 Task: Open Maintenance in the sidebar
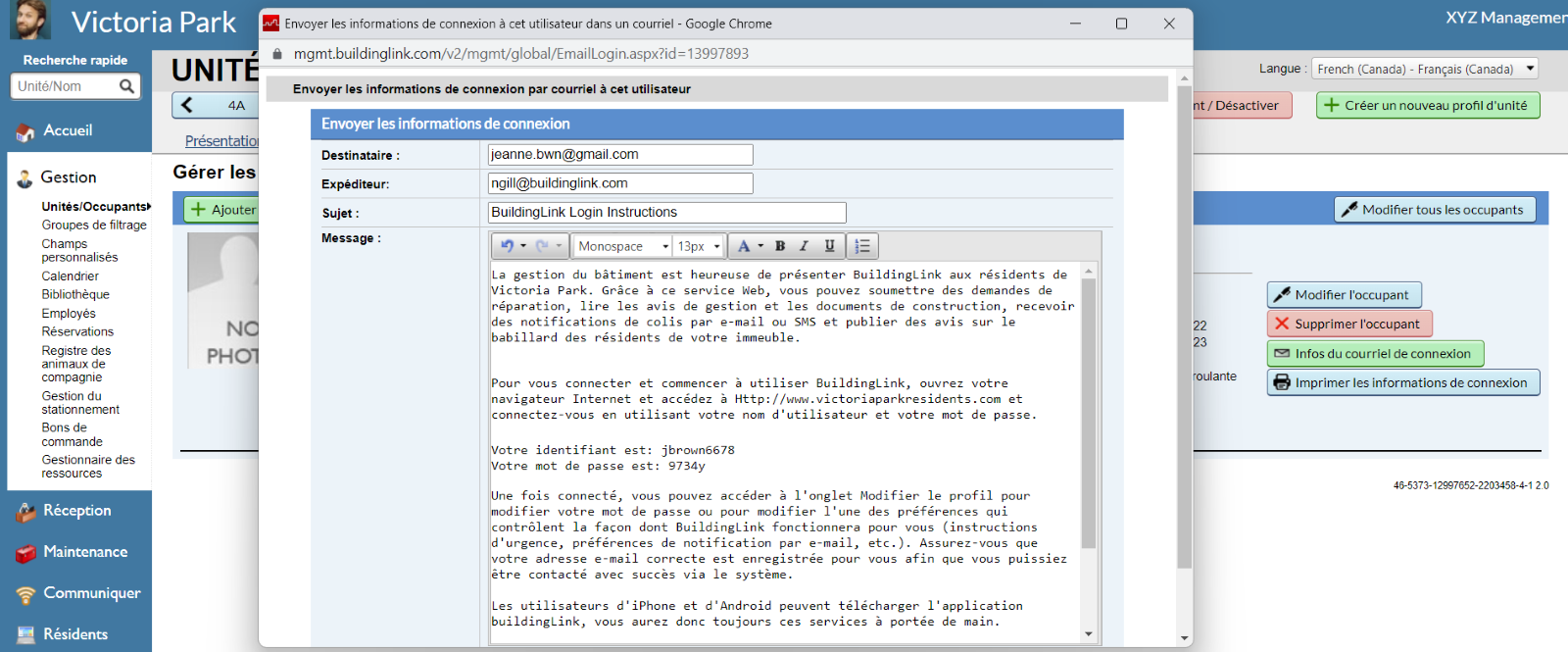click(85, 552)
